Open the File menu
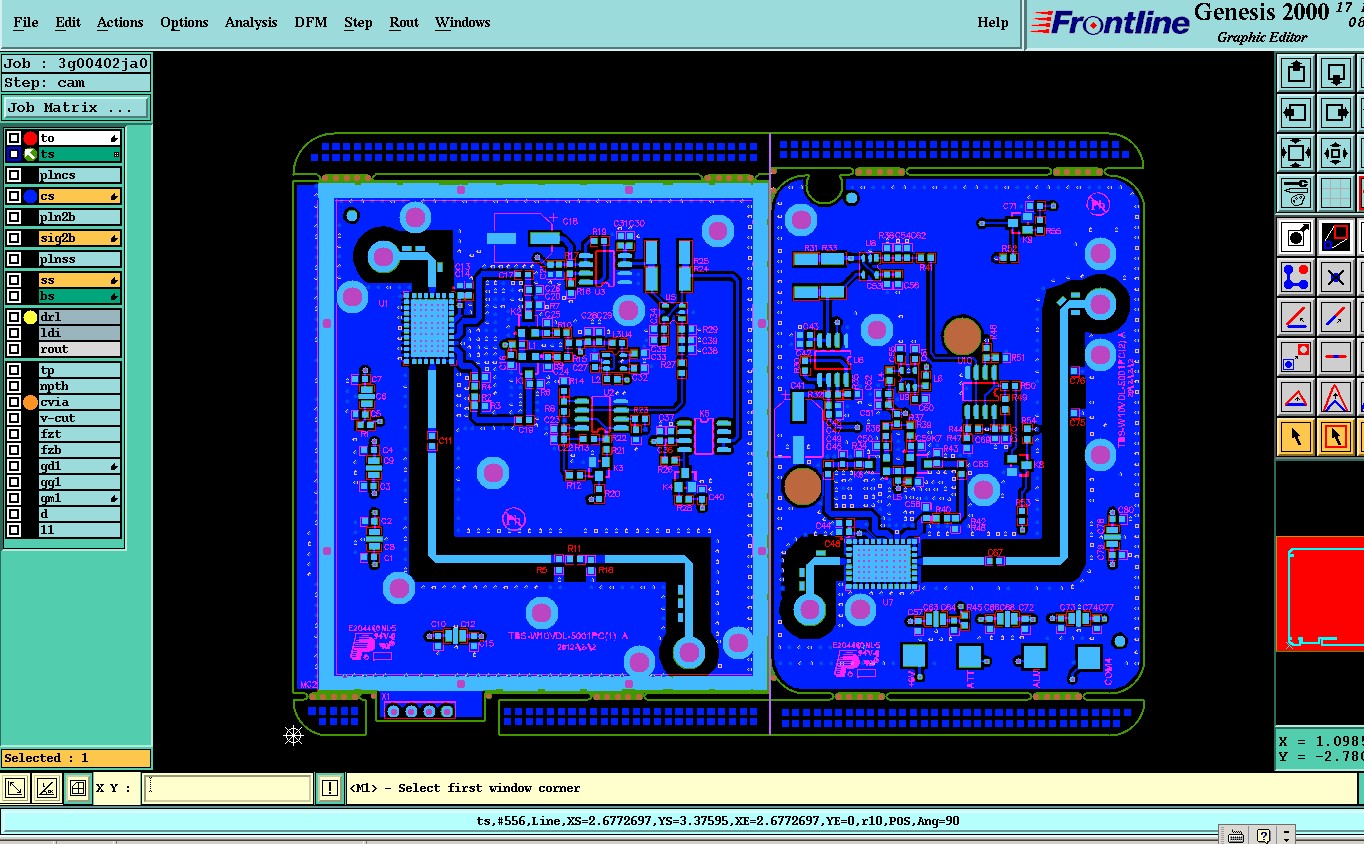Screen dimensions: 1364x844 tap(26, 22)
